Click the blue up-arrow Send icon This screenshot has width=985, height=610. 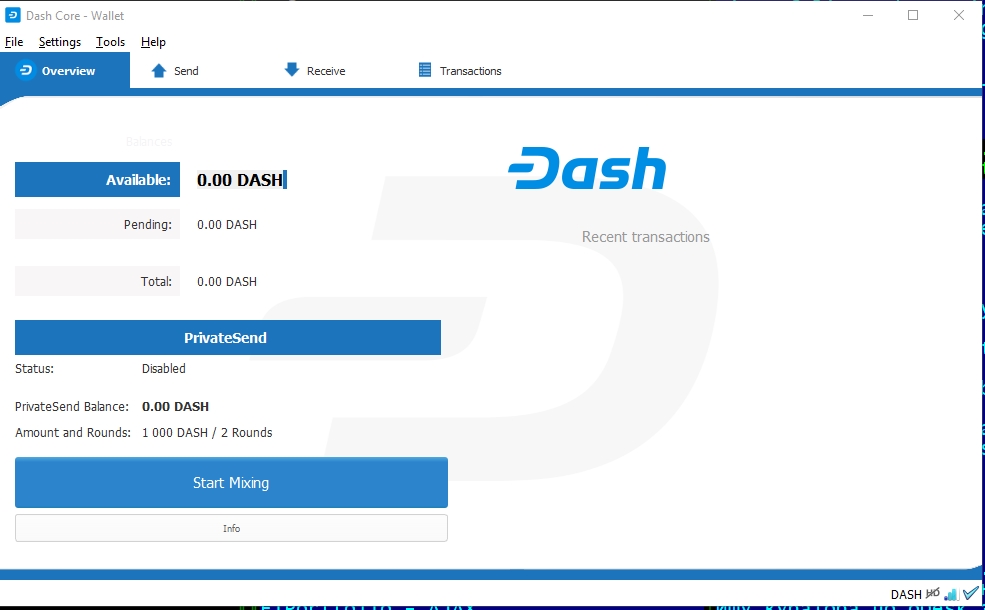(x=159, y=70)
